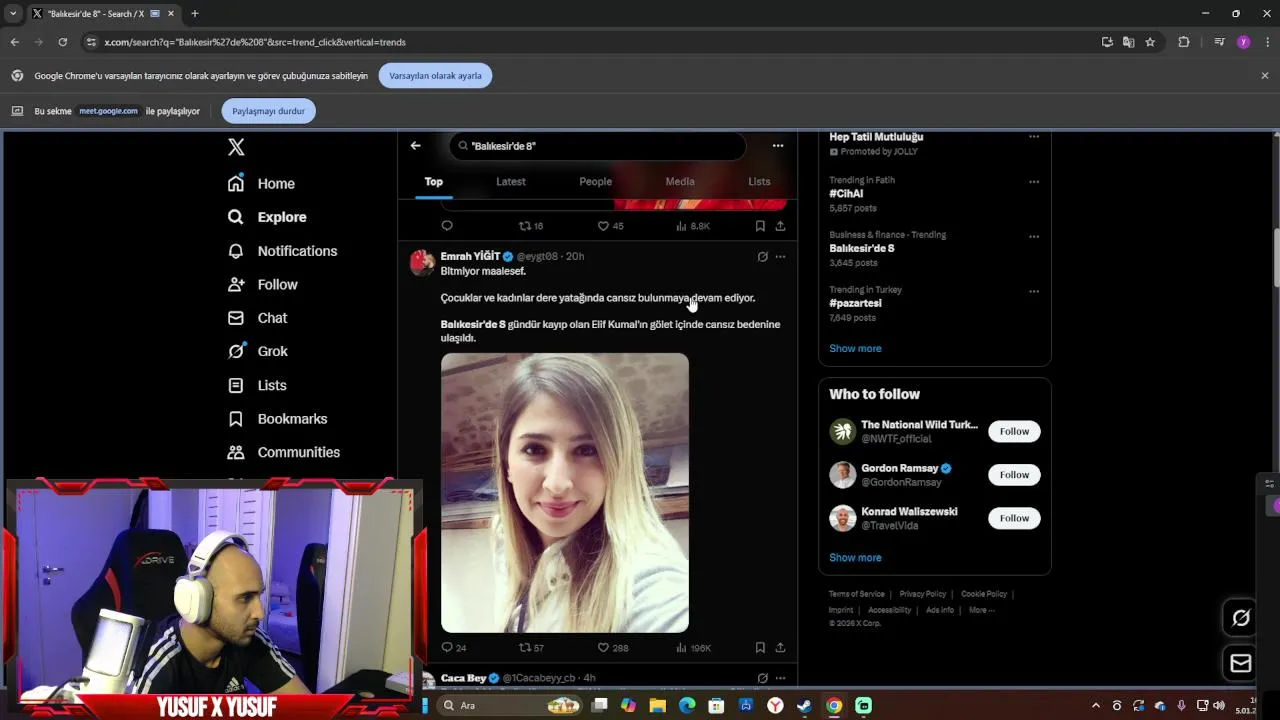This screenshot has height=720, width=1280.
Task: Open the floating messages envelope button
Action: 1241,663
